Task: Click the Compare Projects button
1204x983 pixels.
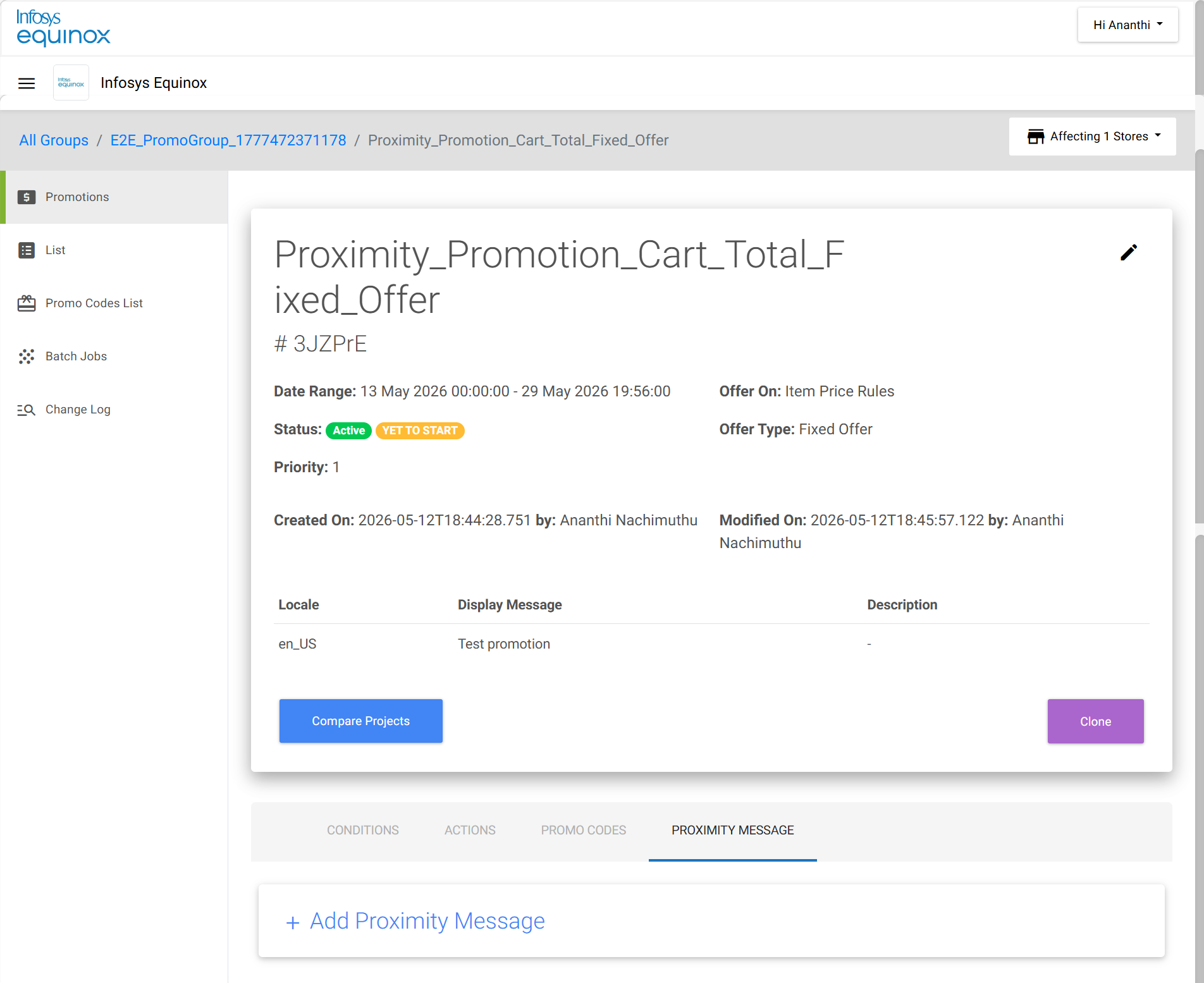Action: point(361,721)
